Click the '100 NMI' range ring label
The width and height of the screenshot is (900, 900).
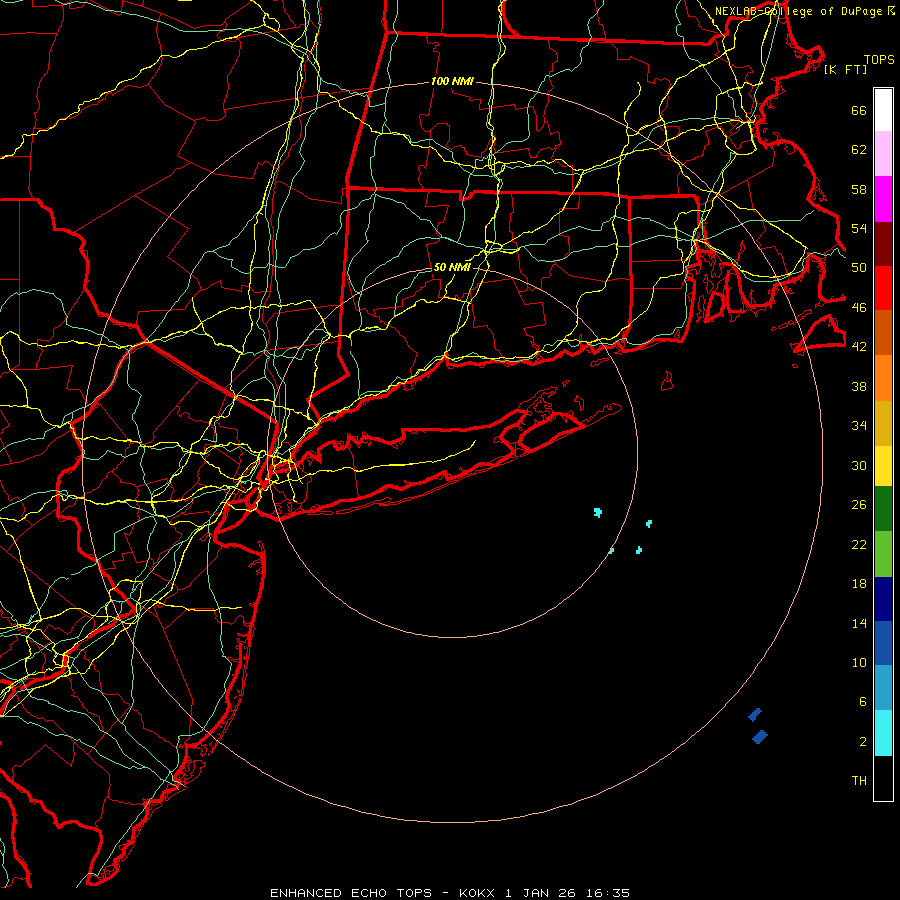coord(452,81)
